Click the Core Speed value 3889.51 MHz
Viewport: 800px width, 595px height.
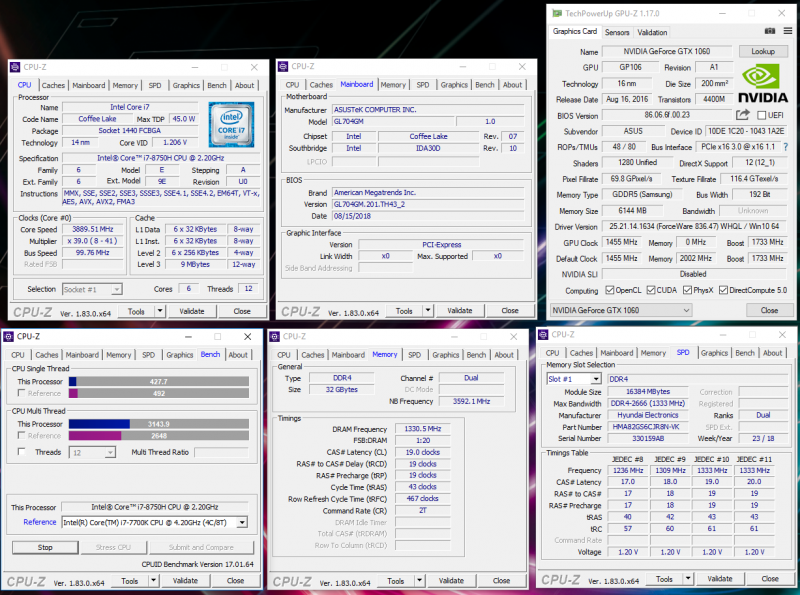point(92,229)
